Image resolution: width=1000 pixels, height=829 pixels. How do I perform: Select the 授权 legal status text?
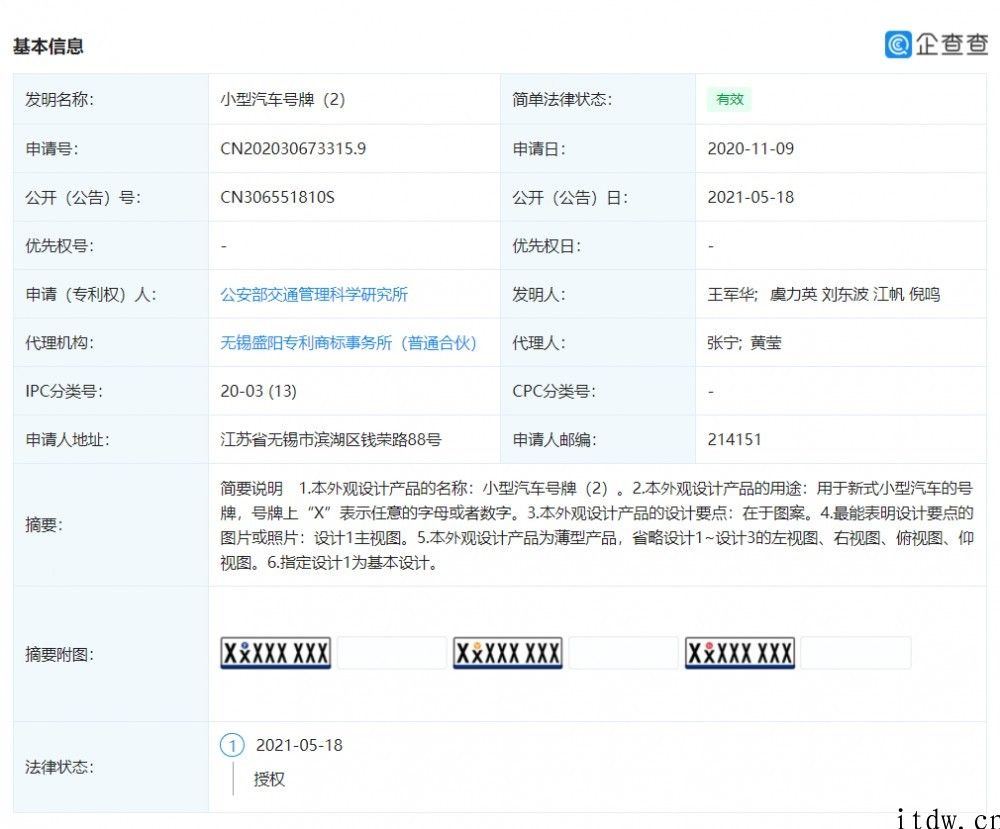pyautogui.click(x=269, y=779)
